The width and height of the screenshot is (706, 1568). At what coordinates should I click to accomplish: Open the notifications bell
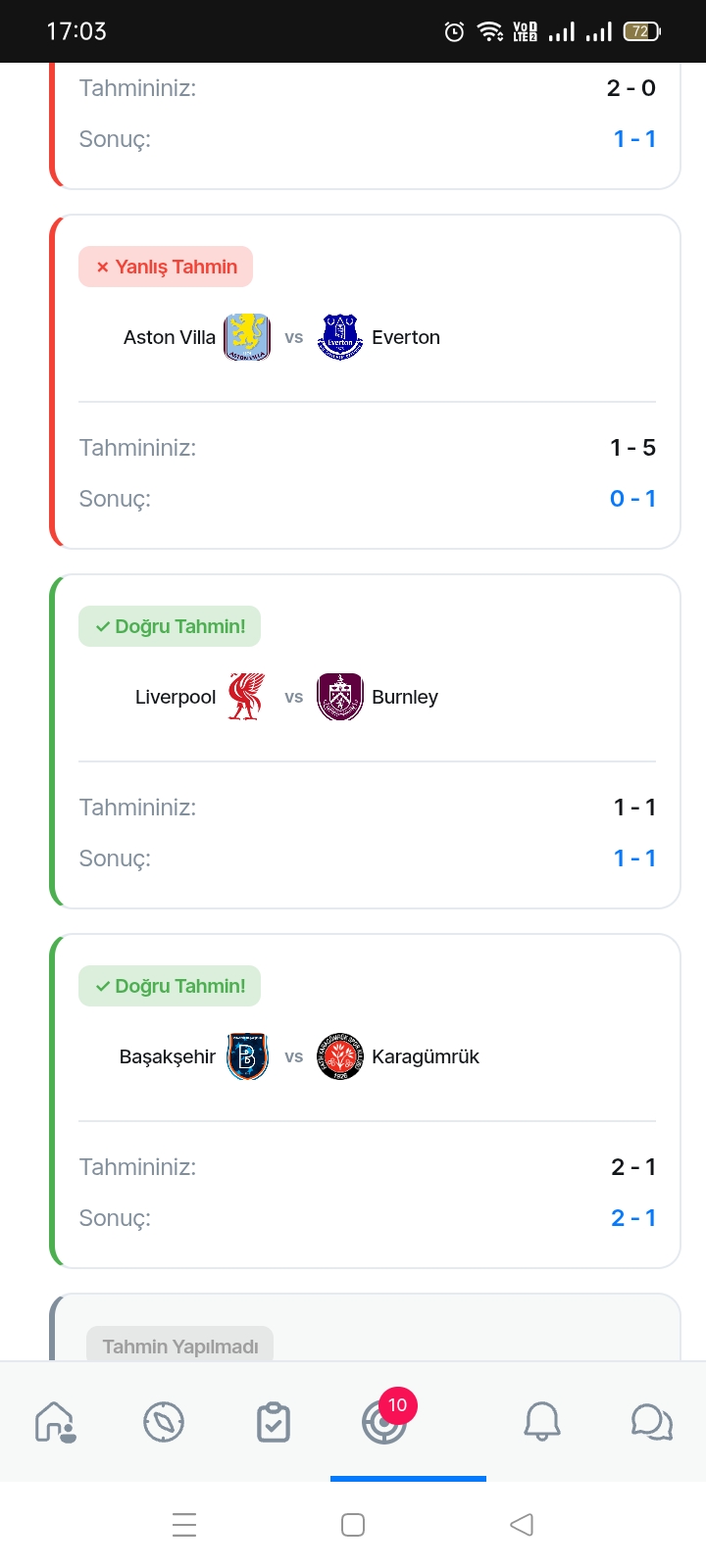pyautogui.click(x=541, y=1422)
